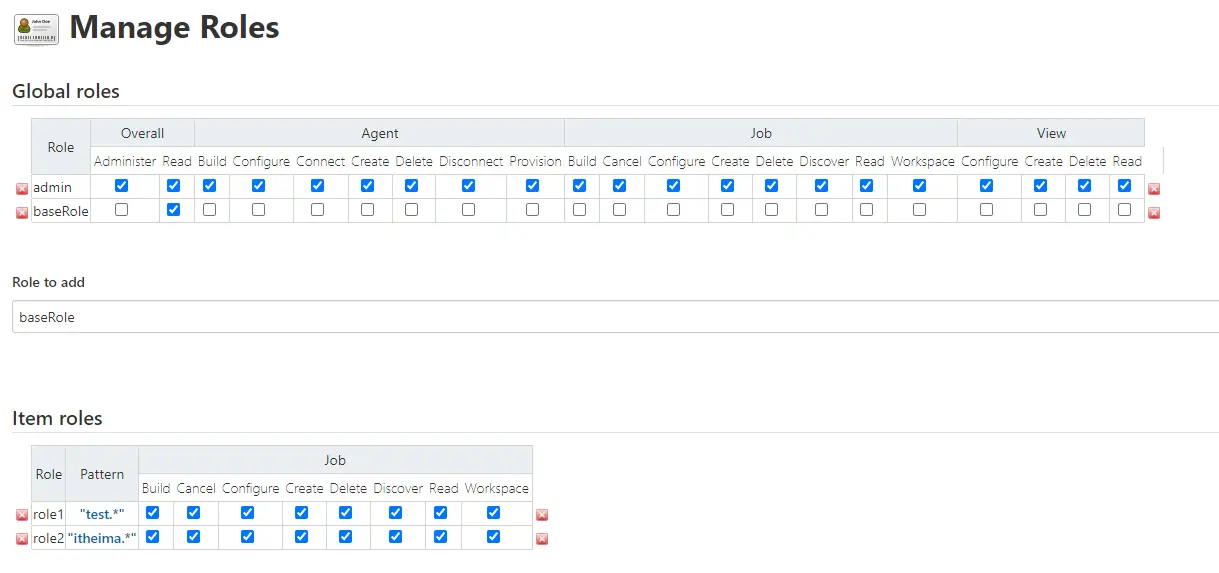The width and height of the screenshot is (1219, 573).
Task: Click the Manage Roles header icon
Action: 36,28
